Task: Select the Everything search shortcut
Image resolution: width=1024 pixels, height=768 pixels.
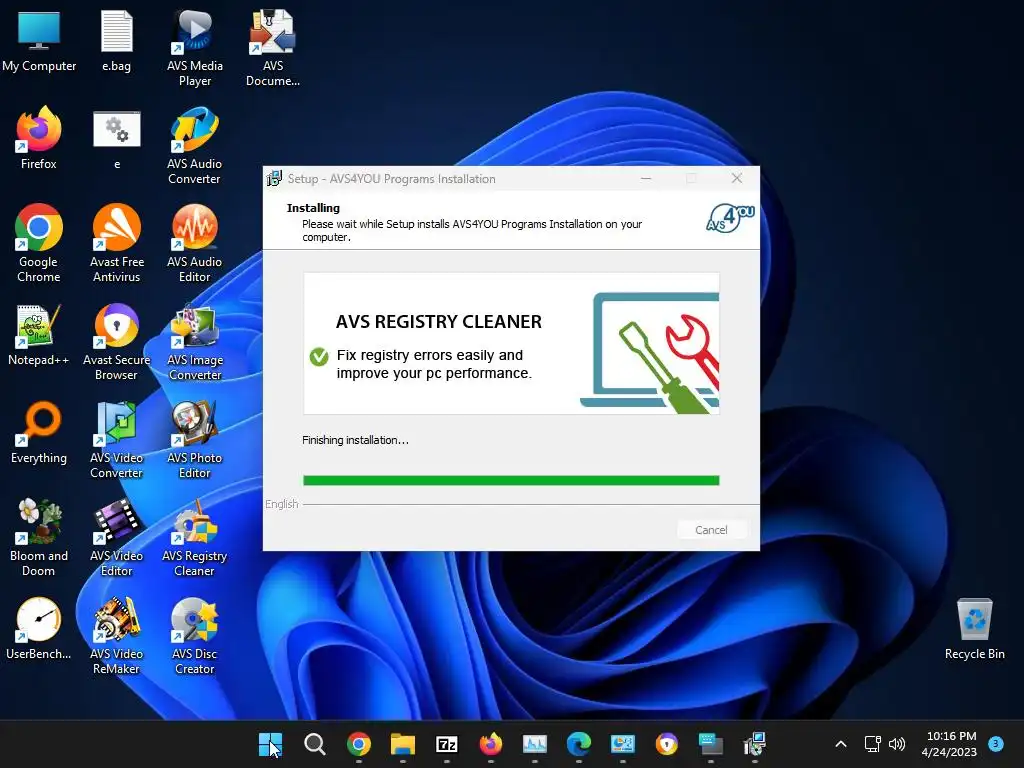Action: click(39, 432)
